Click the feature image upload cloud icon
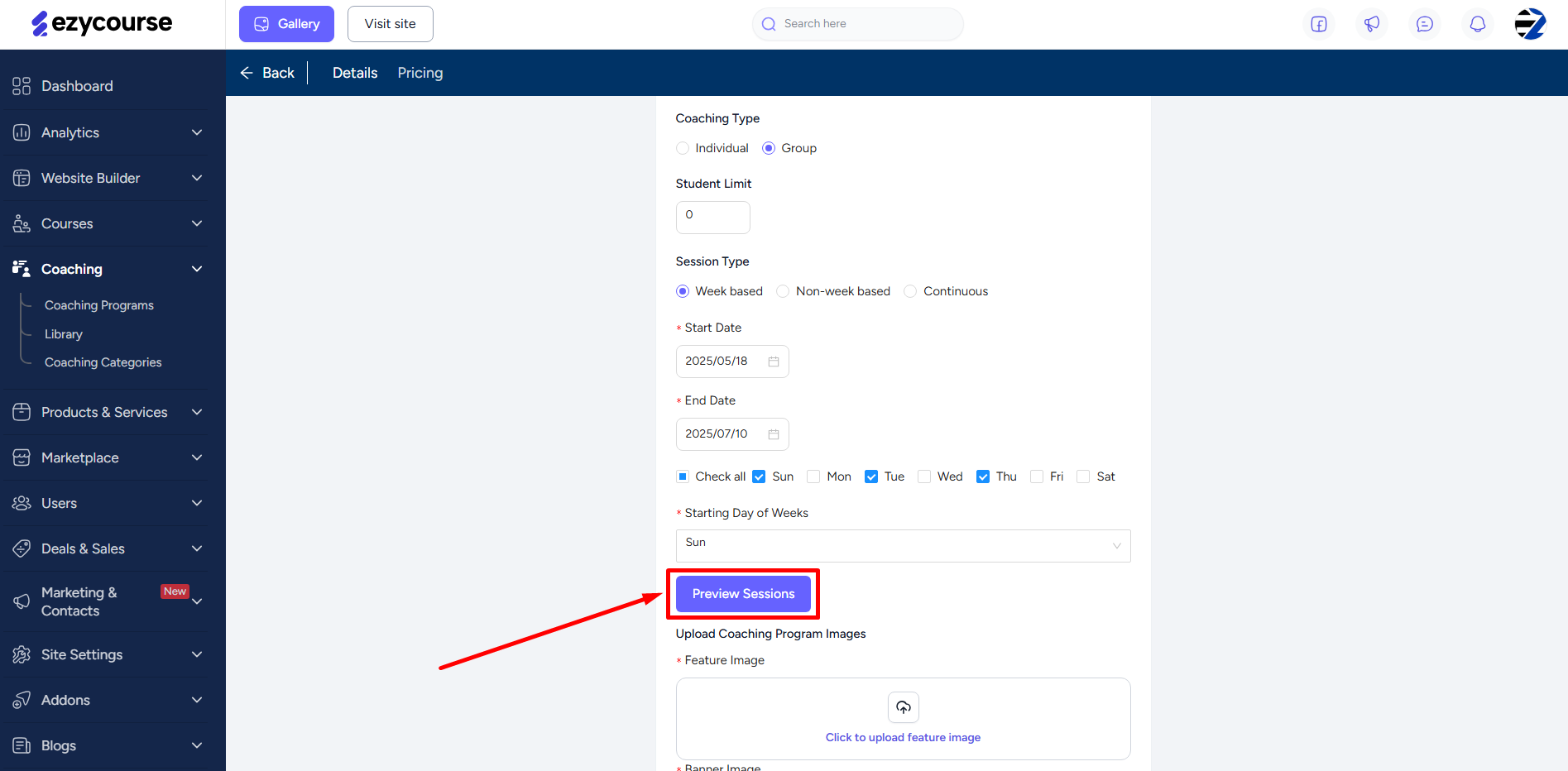This screenshot has height=771, width=1568. click(x=904, y=707)
